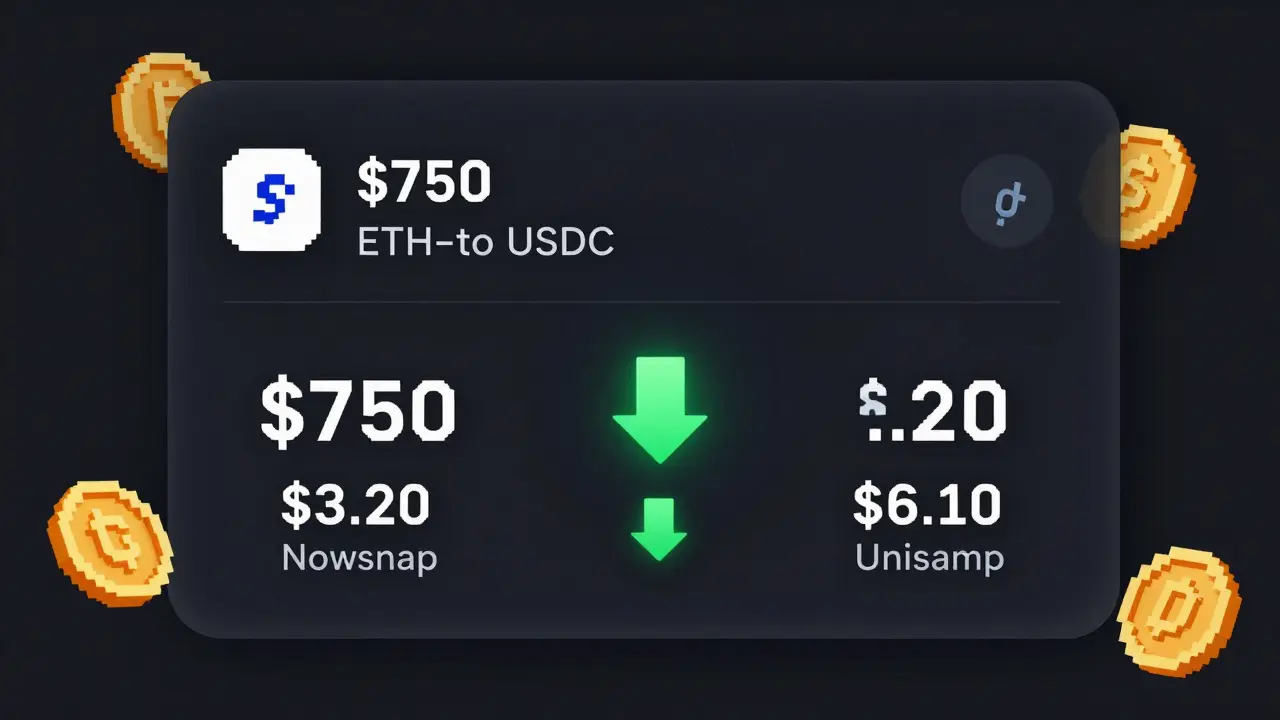Select the ETH-to USDC pair label

(485, 242)
